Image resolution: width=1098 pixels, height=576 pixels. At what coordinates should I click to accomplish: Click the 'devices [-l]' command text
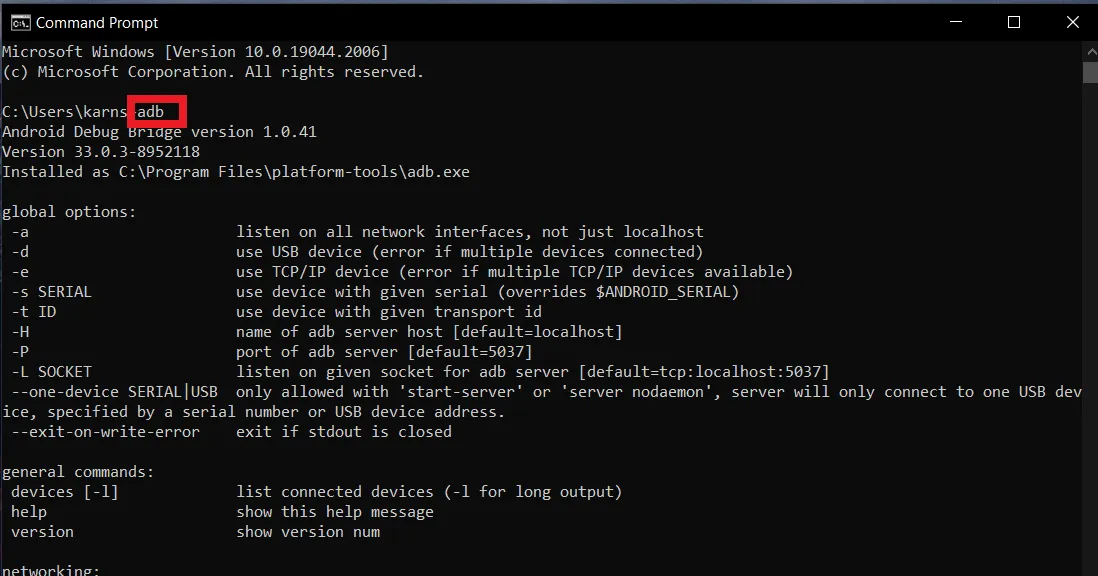pos(65,492)
